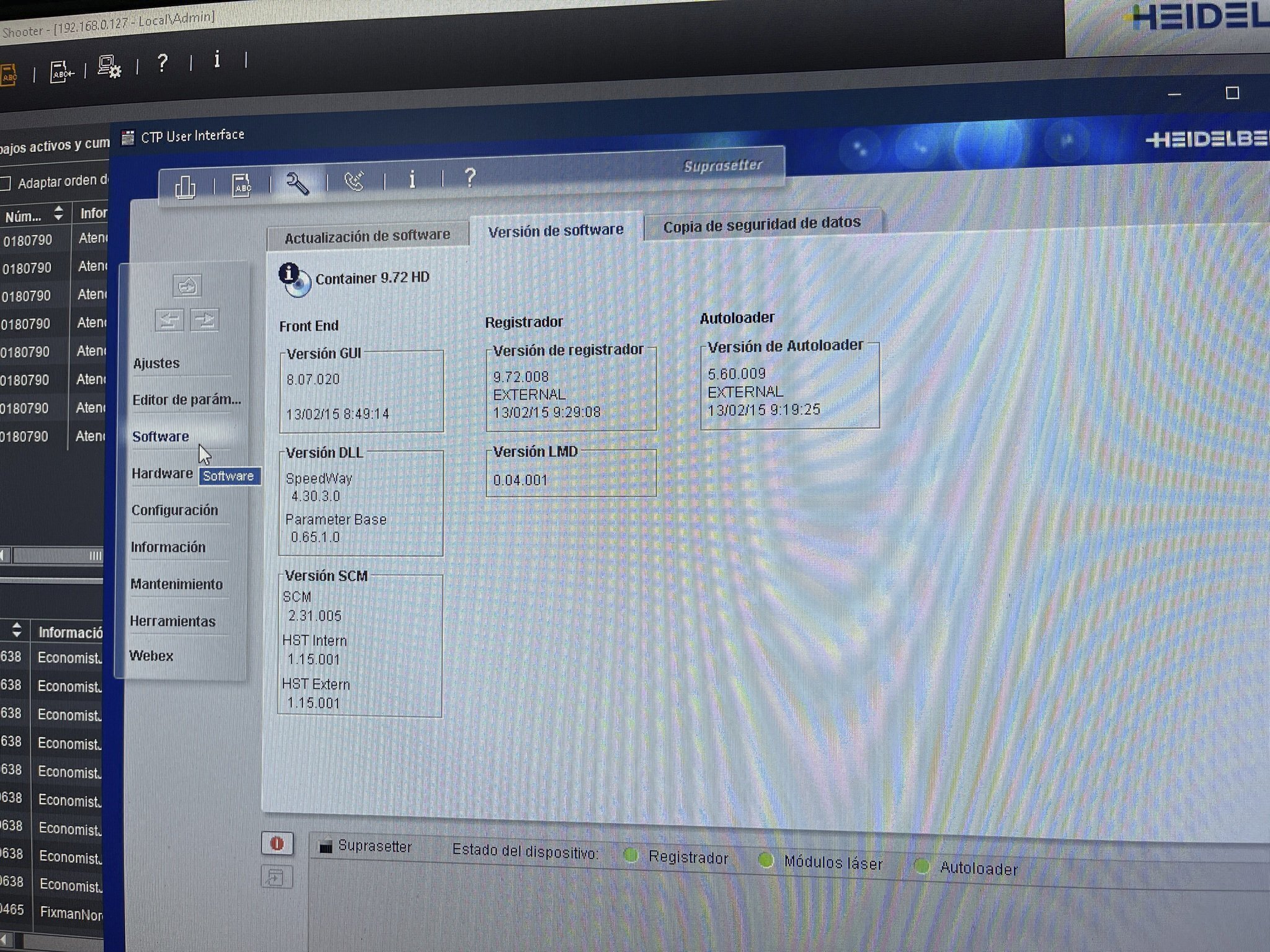Switch to Actualización de software tab
This screenshot has width=1270, height=952.
(x=367, y=236)
